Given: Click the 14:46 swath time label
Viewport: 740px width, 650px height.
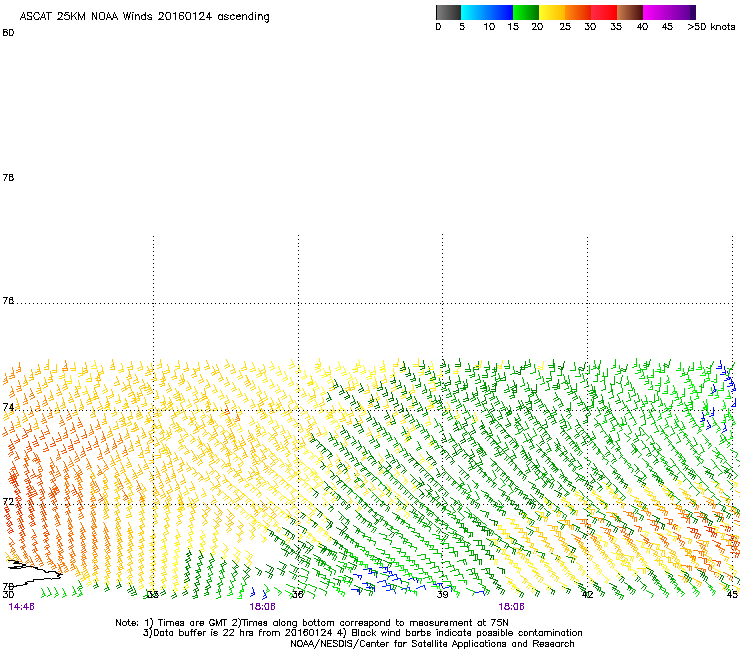Looking at the screenshot, I should 21,607.
